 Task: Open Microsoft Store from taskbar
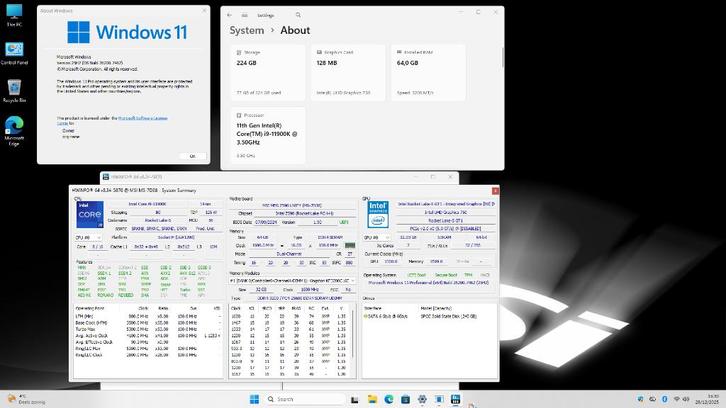(x=406, y=399)
